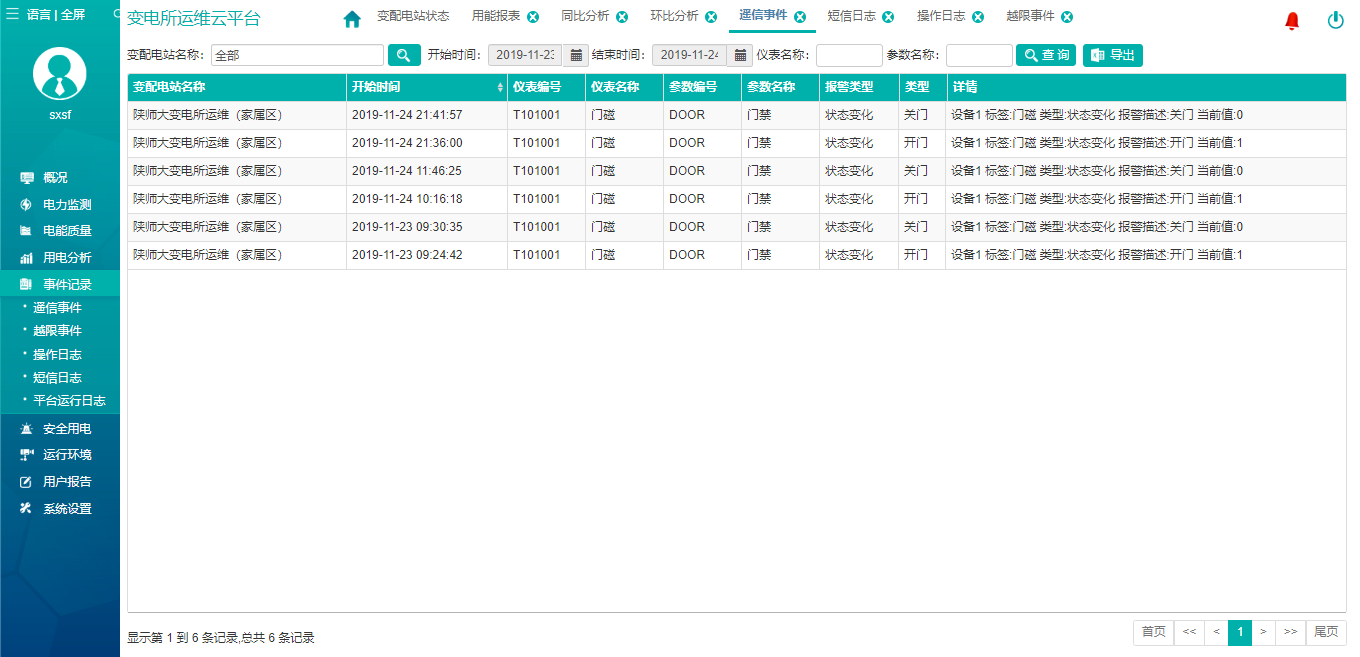Close the 越限事件 tab
This screenshot has height=657, width=1360.
(x=1067, y=17)
